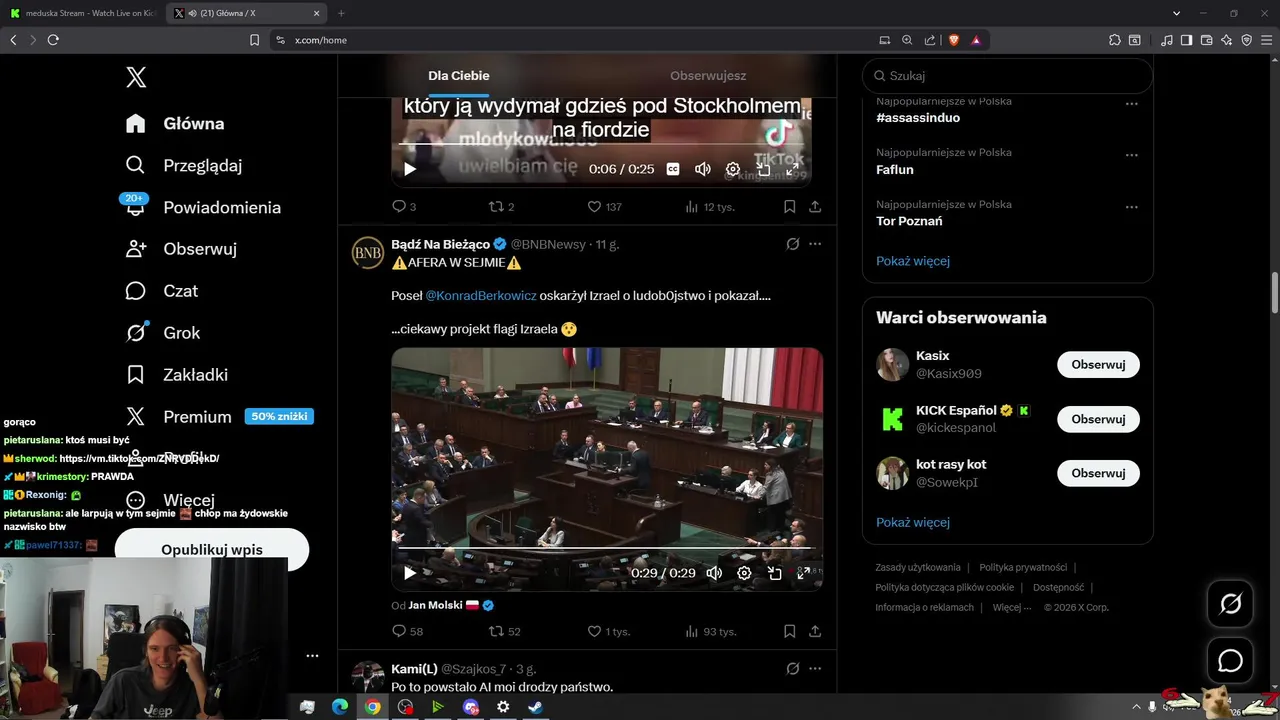Click the X logo in the sidebar

(x=136, y=77)
